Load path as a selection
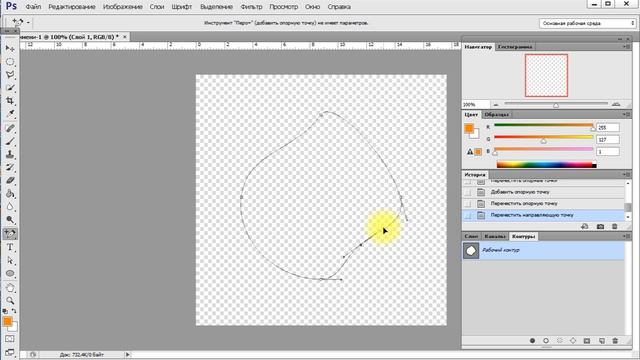Screen dimensions: 640x360 (560, 340)
